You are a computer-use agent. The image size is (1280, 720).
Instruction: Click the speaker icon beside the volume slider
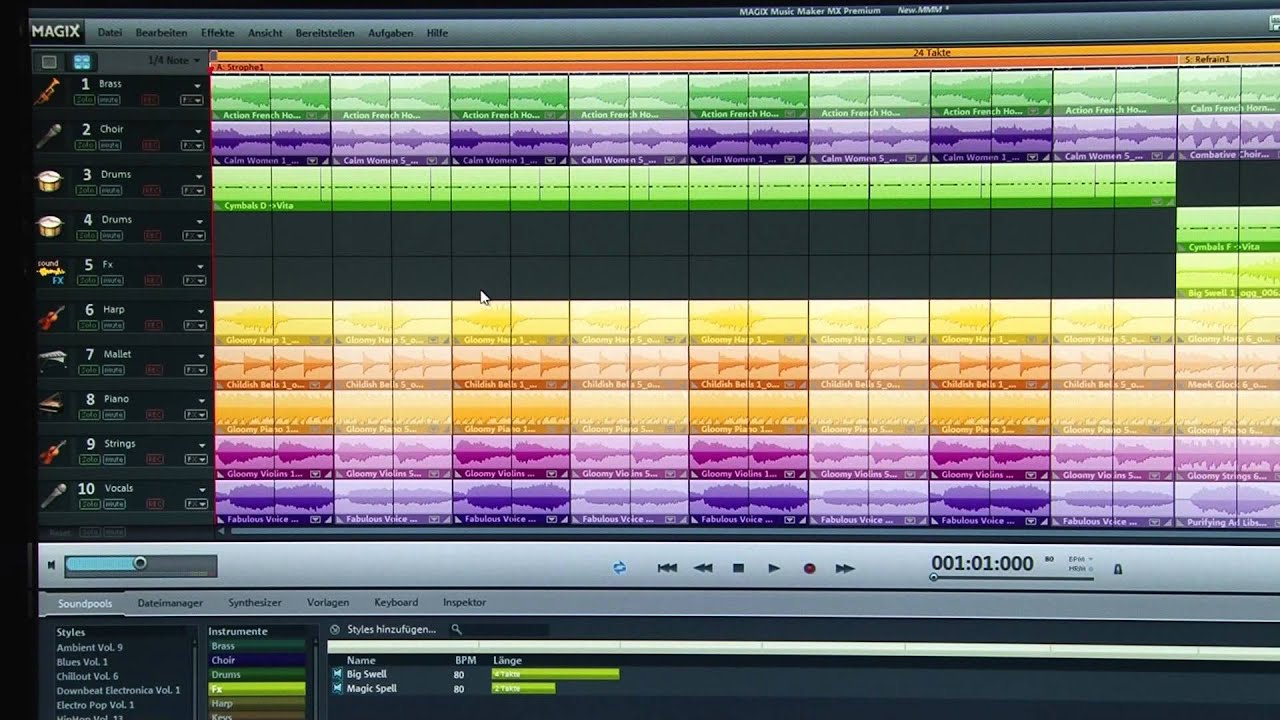tap(52, 565)
